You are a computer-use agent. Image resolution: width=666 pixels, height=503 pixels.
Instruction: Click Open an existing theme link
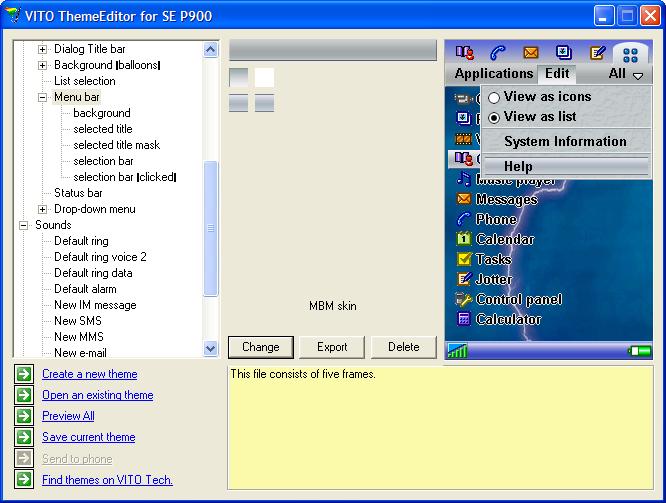98,395
